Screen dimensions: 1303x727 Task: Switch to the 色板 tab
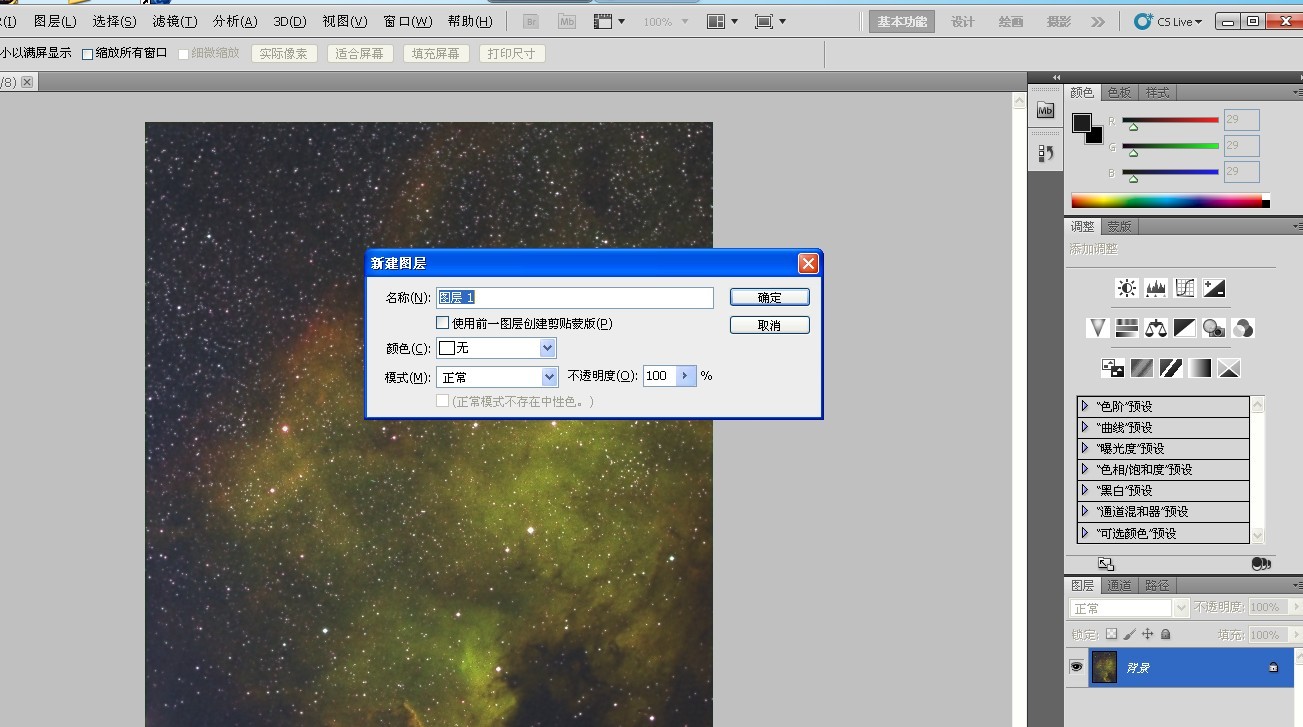pos(1120,93)
